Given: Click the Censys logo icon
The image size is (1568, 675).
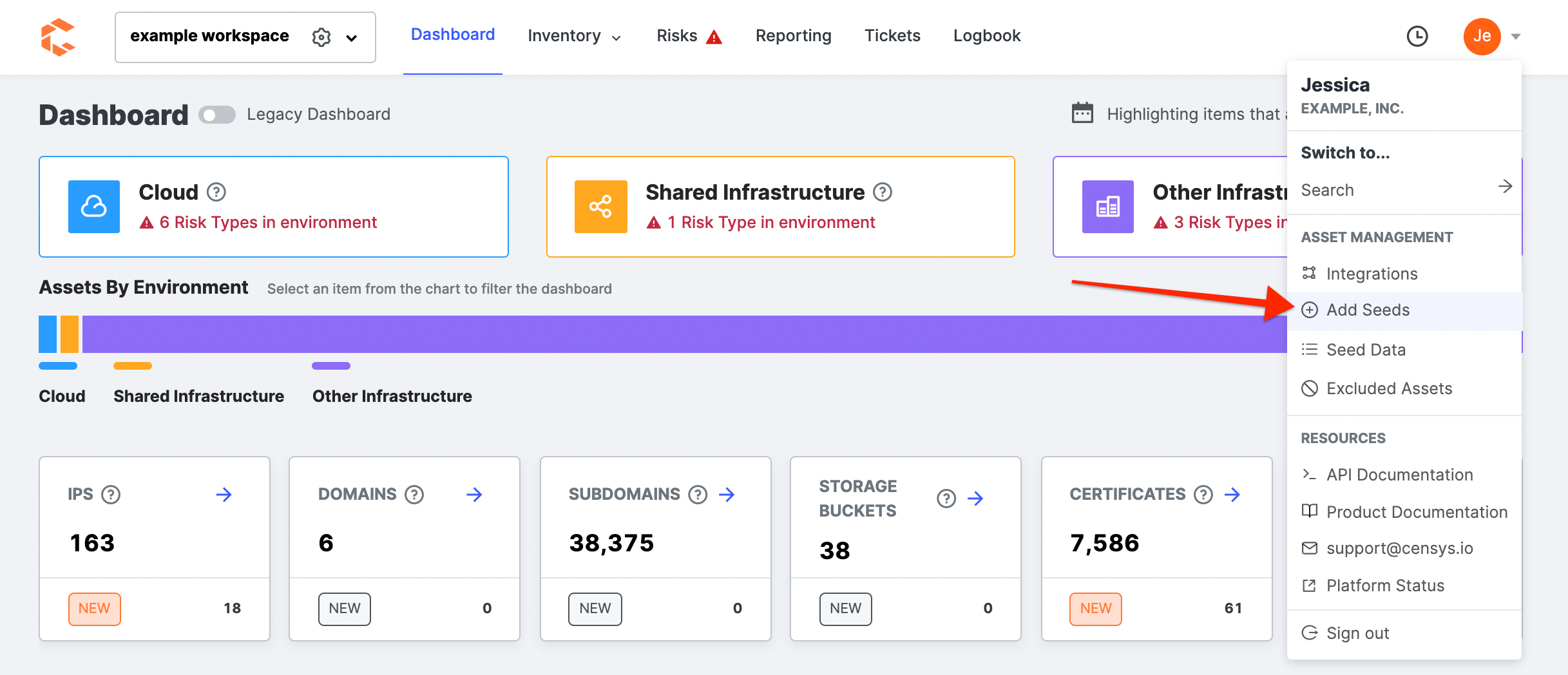Looking at the screenshot, I should click(x=57, y=37).
